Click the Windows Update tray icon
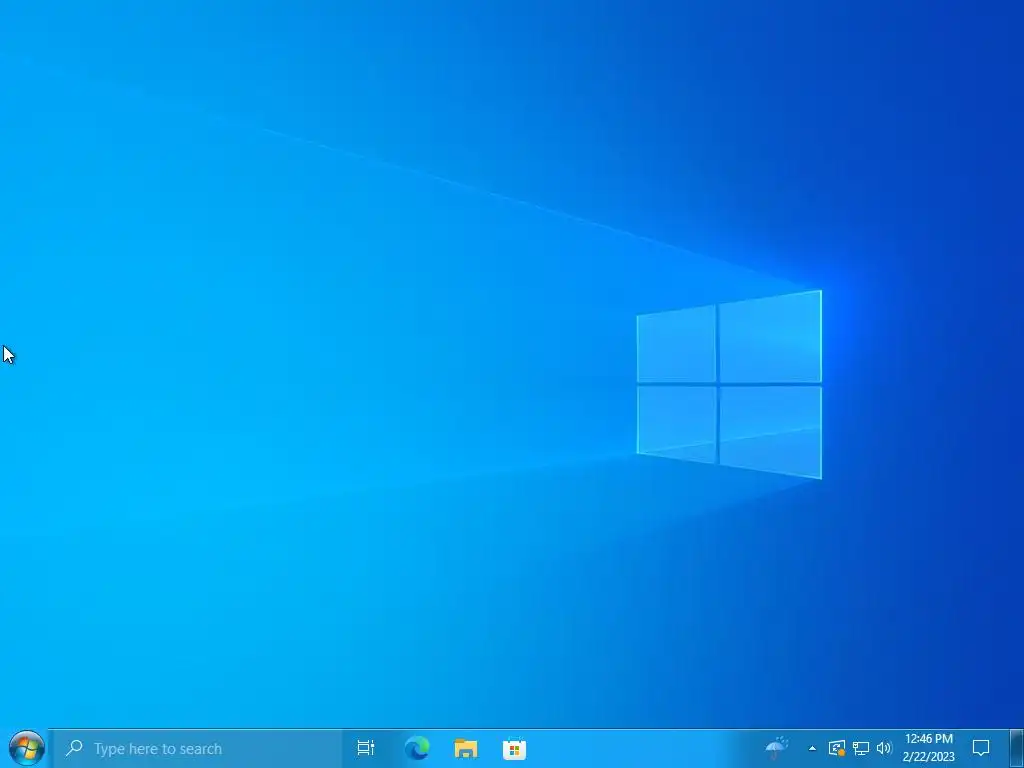The height and width of the screenshot is (768, 1024). pyautogui.click(x=837, y=748)
